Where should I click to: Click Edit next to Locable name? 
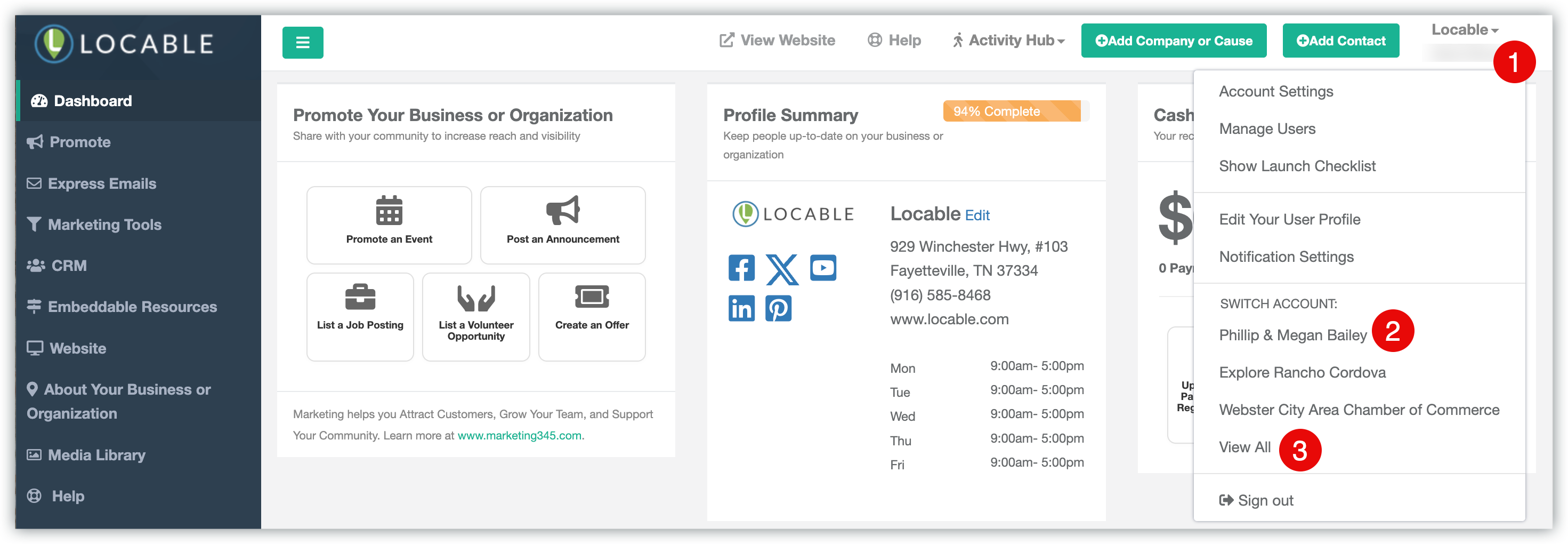click(977, 215)
